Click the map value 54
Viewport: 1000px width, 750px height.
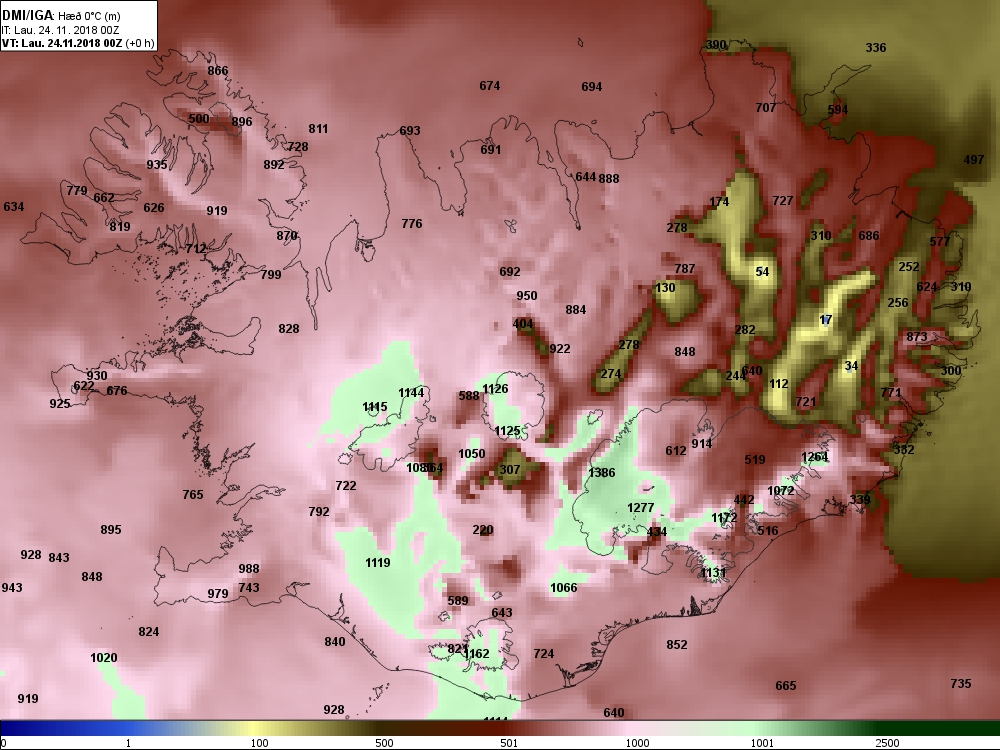point(763,272)
